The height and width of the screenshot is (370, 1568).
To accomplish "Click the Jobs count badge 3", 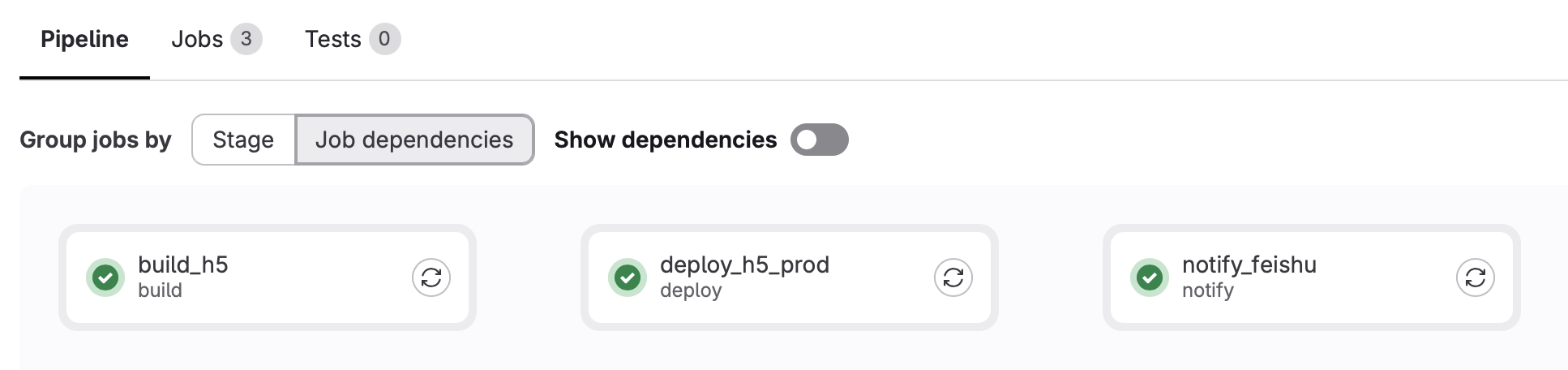I will click(246, 39).
